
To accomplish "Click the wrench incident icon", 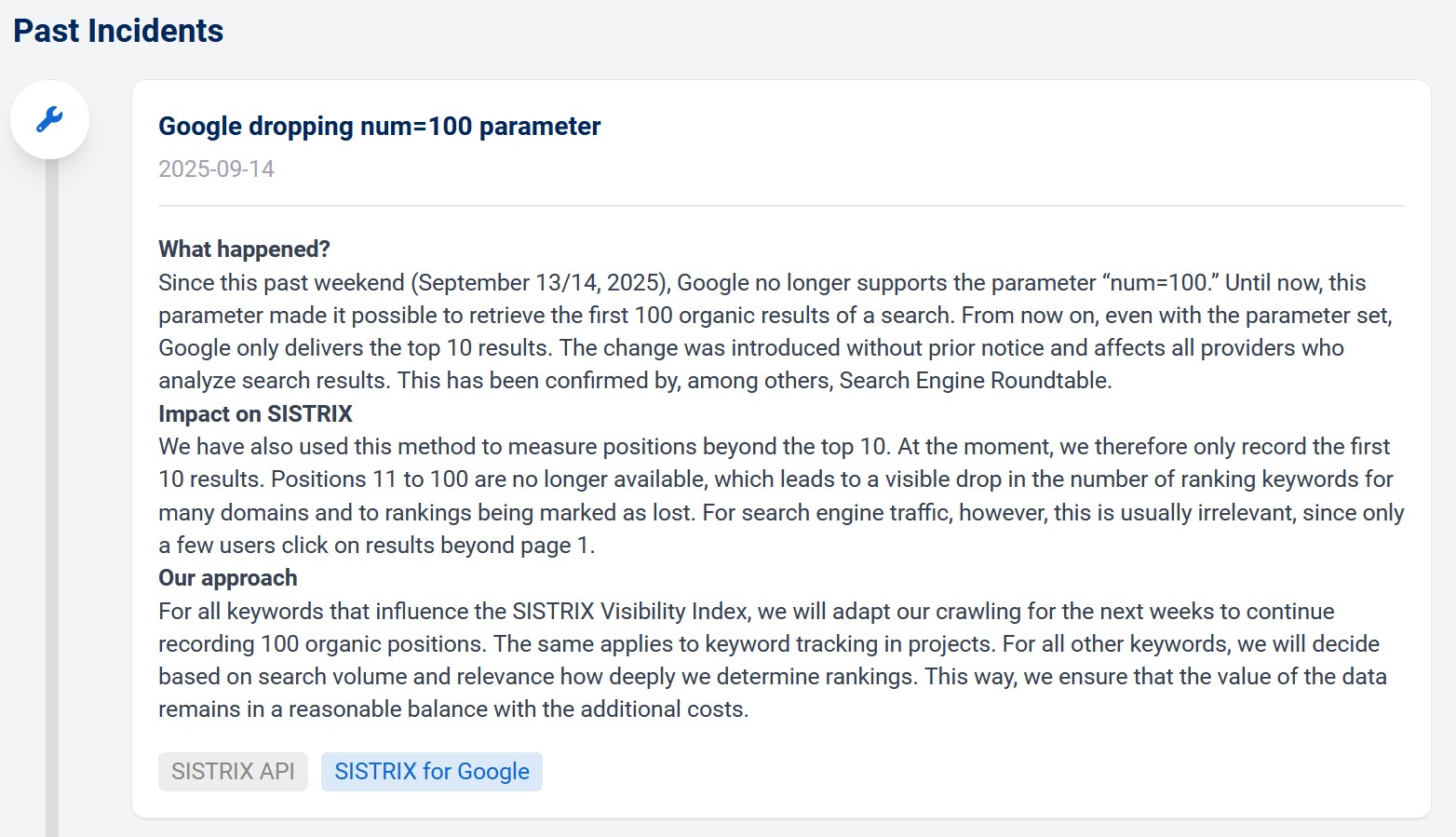I will coord(49,119).
